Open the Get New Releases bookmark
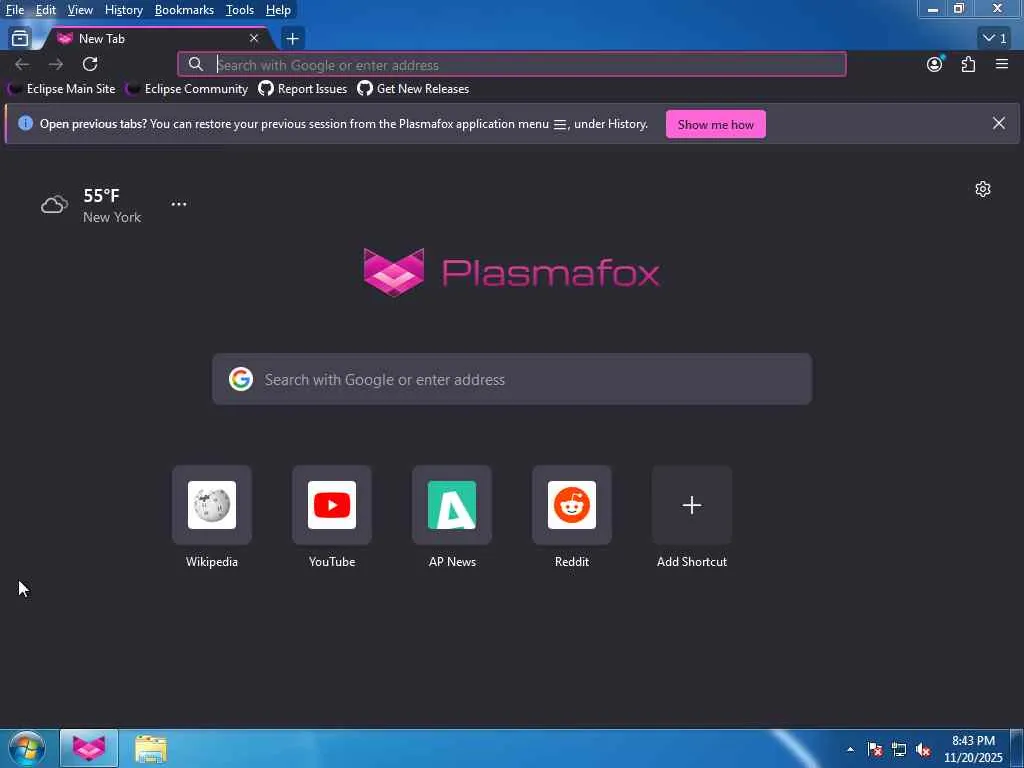 pos(413,89)
